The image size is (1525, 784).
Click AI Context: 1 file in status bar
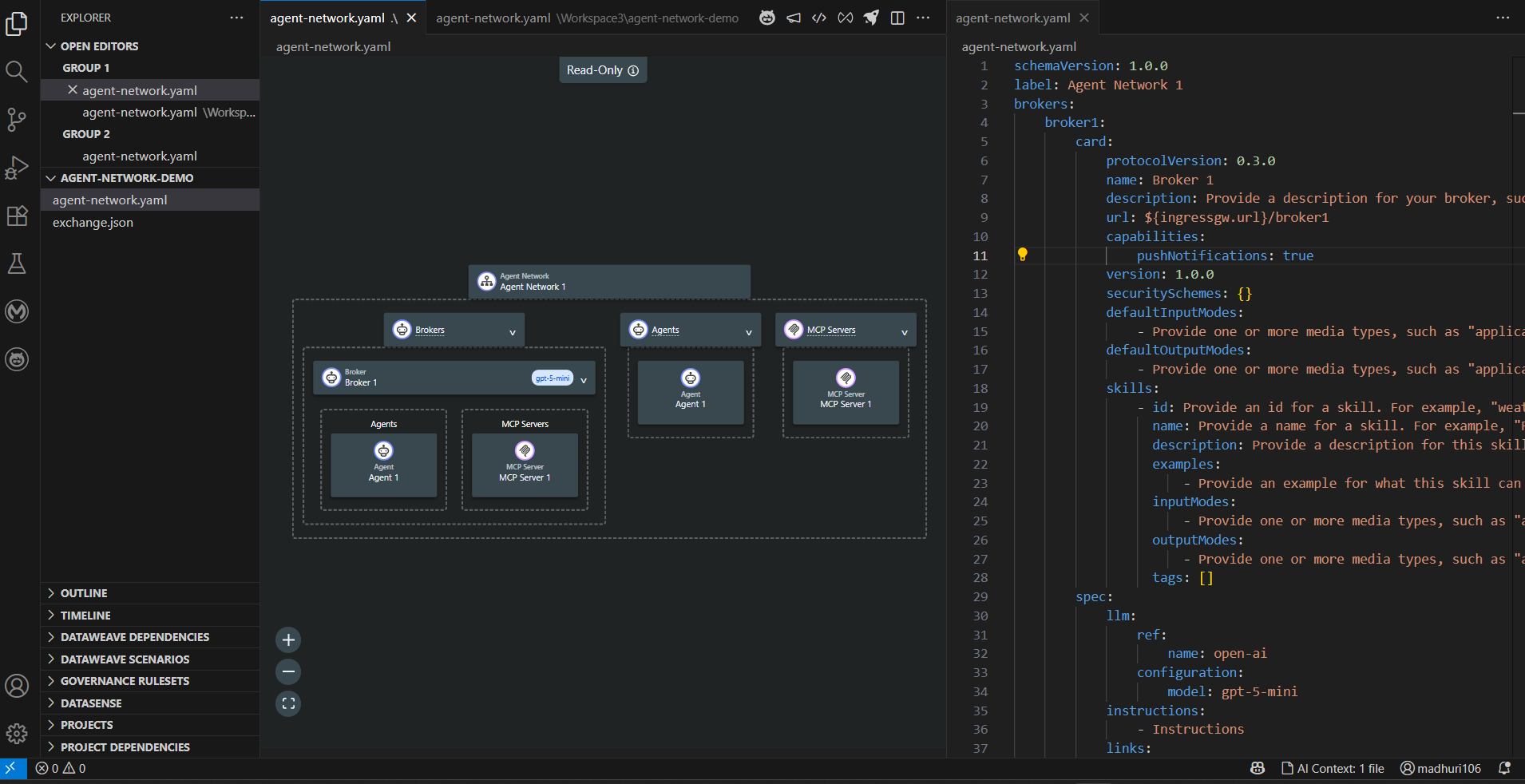tap(1333, 768)
